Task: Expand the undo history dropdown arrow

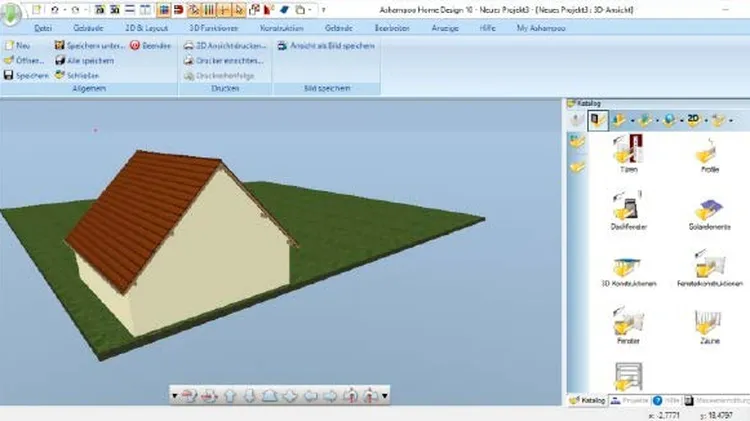Action: point(62,10)
